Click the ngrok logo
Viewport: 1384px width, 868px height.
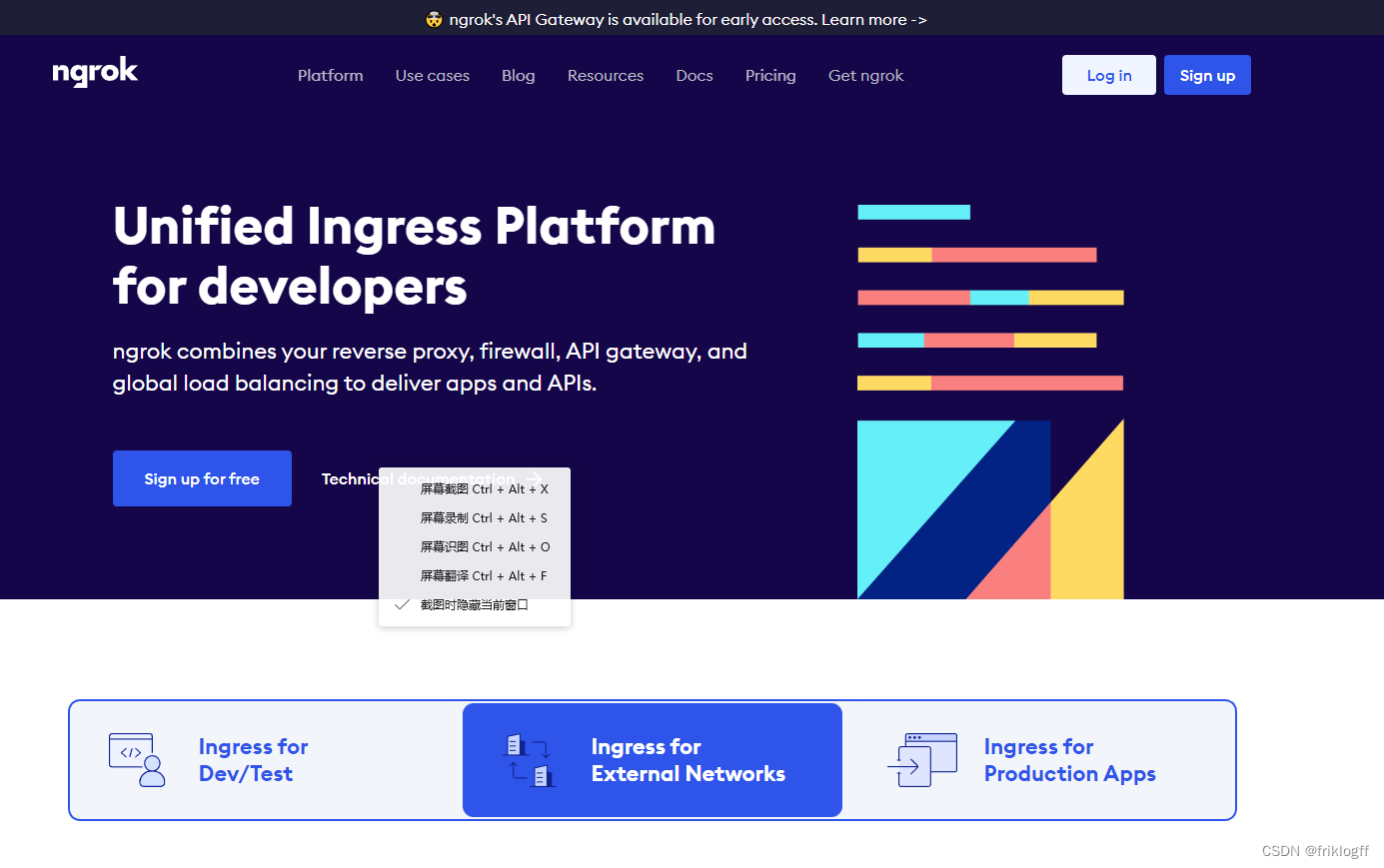click(95, 72)
